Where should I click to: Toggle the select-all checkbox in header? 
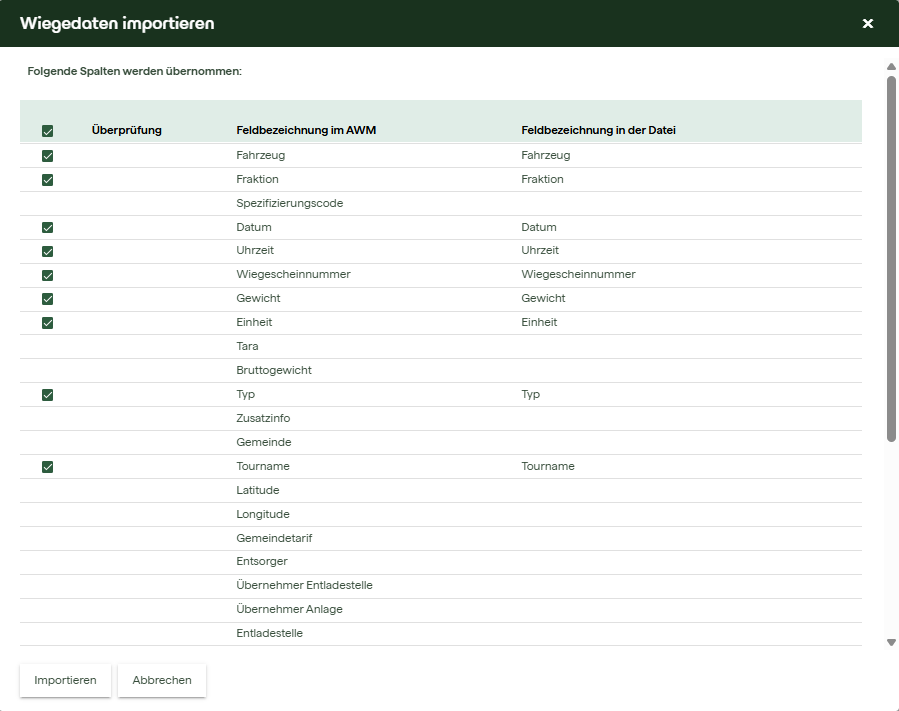(47, 131)
